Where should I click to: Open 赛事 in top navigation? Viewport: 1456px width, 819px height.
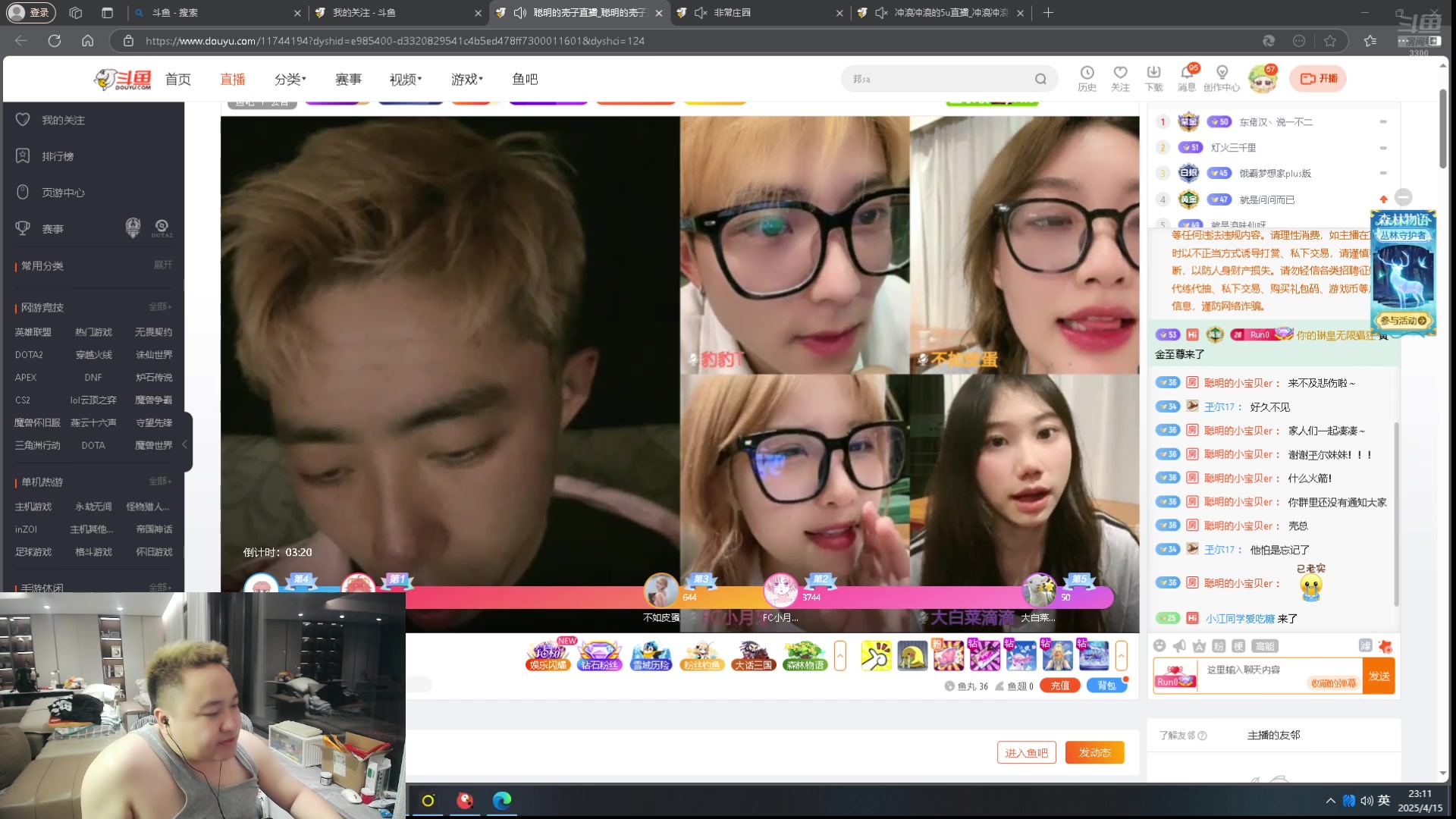coord(349,79)
